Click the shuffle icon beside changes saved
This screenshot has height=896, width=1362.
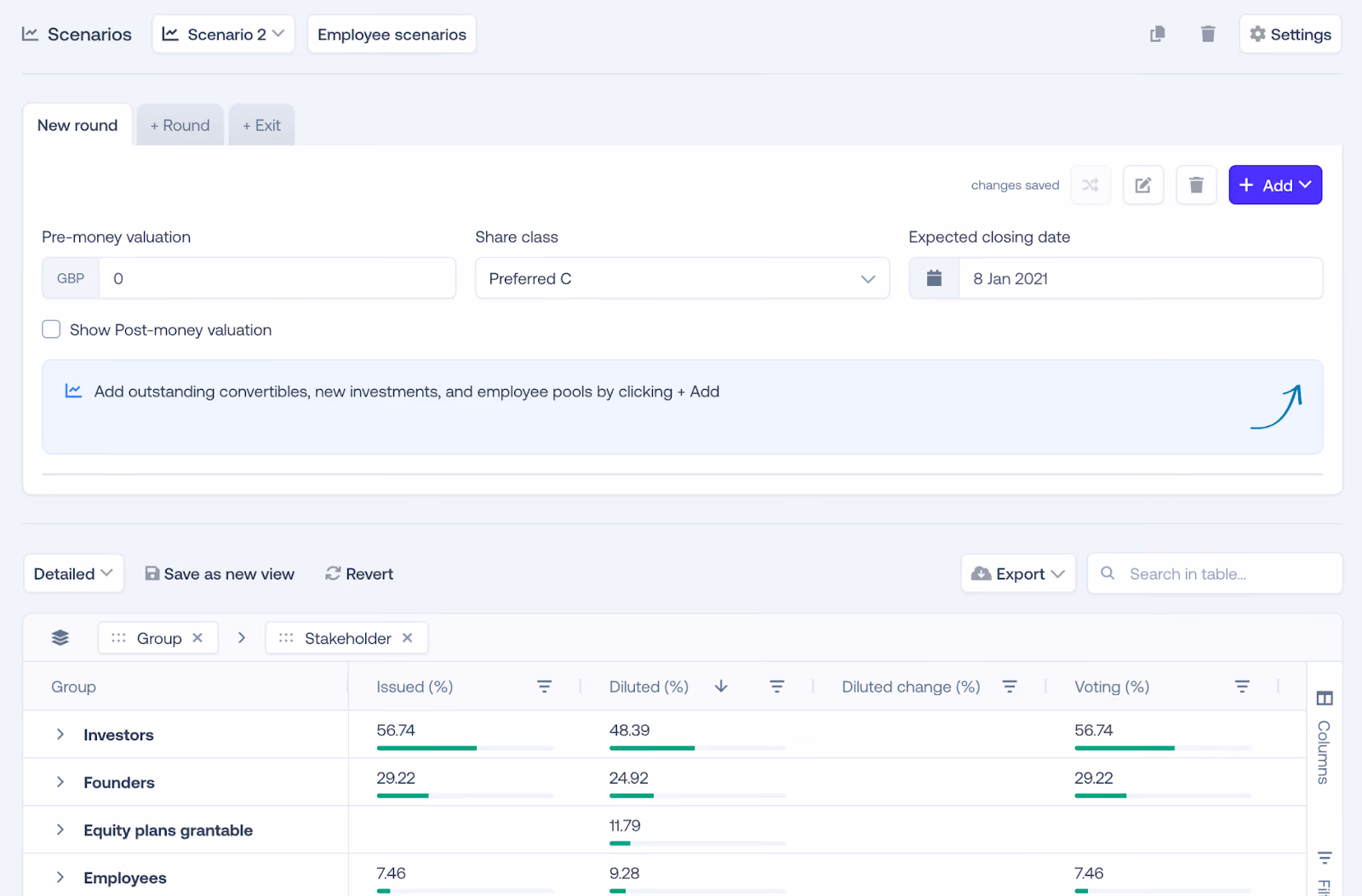1090,185
